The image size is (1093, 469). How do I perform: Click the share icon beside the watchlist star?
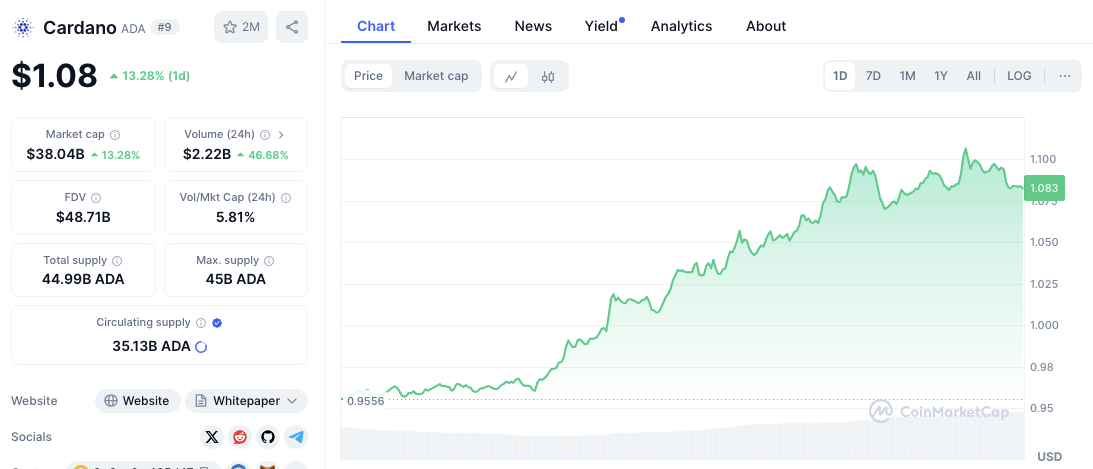(x=292, y=27)
